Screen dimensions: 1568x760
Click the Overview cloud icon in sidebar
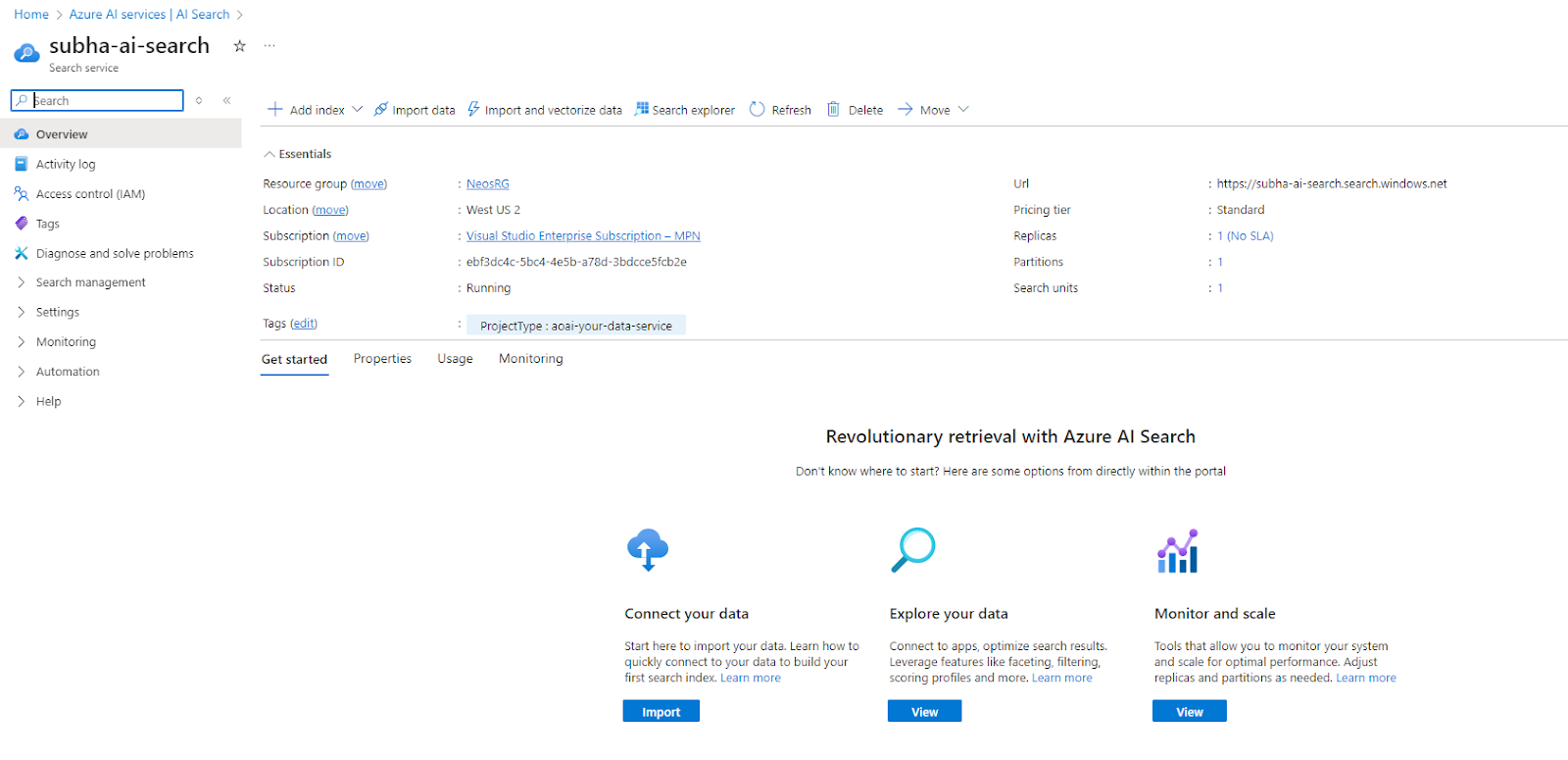click(22, 134)
